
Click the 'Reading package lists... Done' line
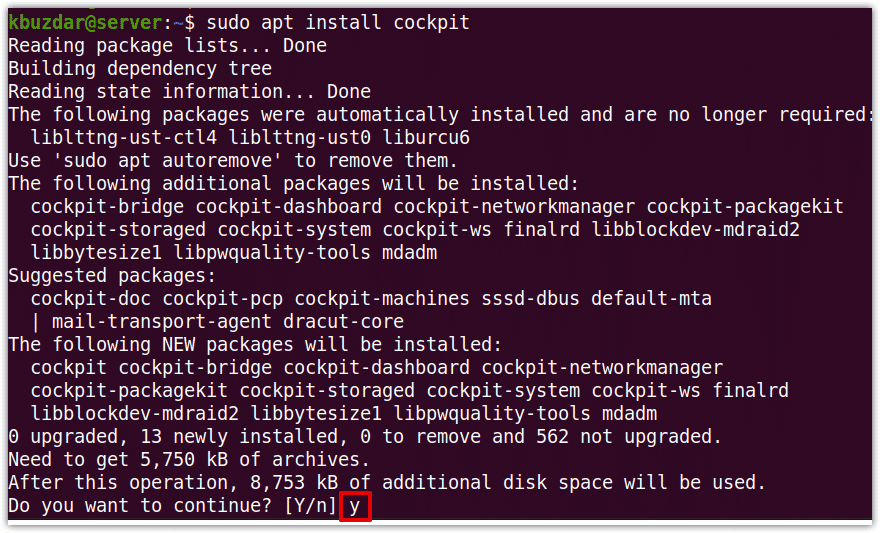(x=167, y=45)
